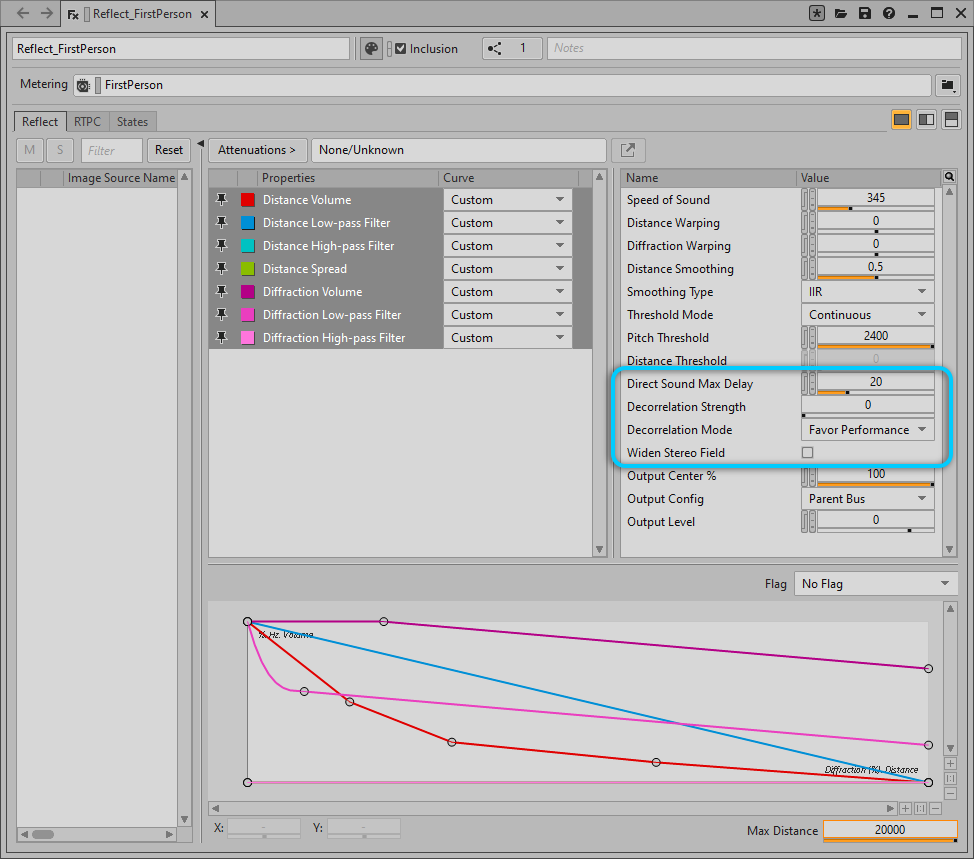Screen dimensions: 974x859
Task: Toggle the M mute button
Action: pyautogui.click(x=29, y=150)
